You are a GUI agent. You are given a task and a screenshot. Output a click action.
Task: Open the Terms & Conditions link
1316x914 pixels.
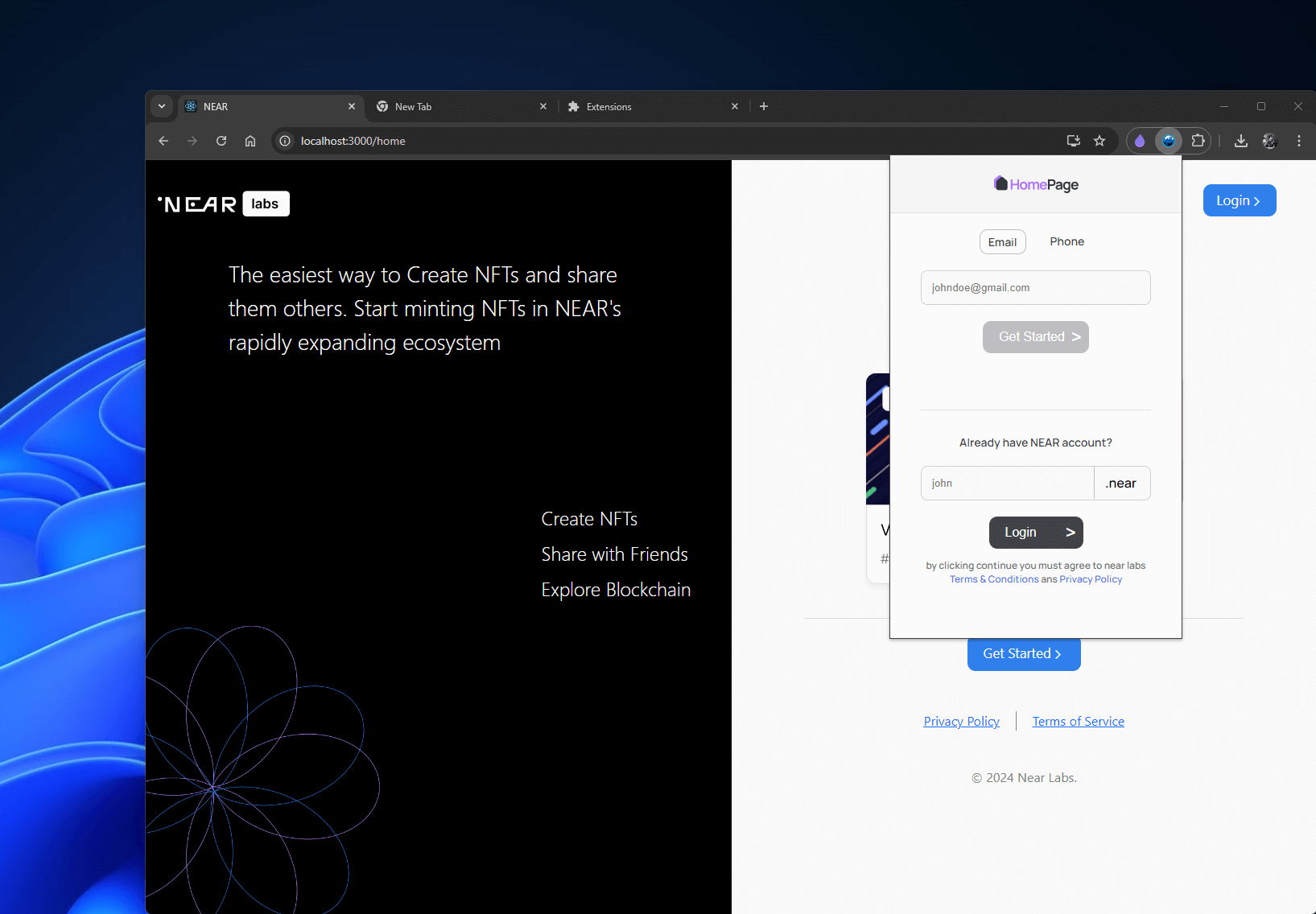click(994, 579)
